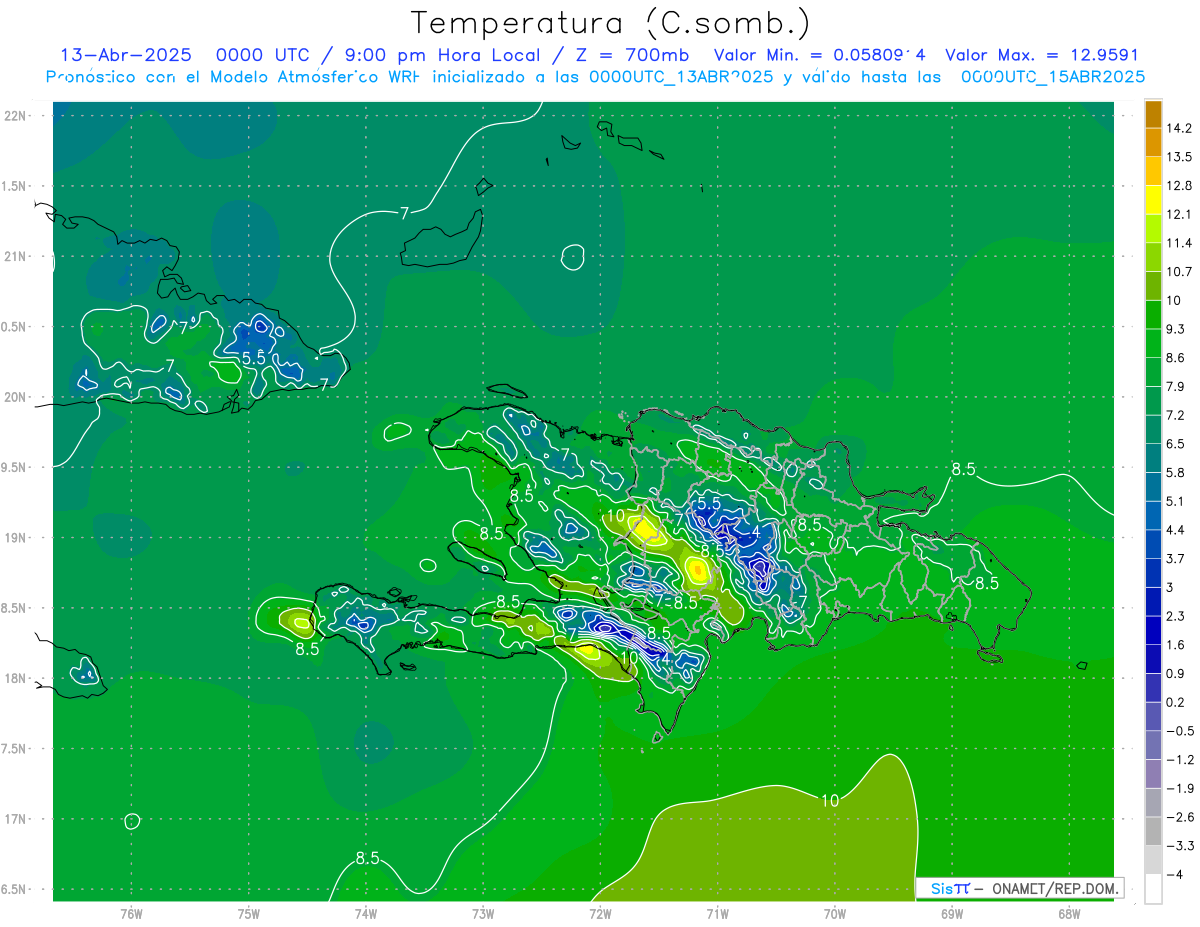Click longitude axis label '74W'
The width and height of the screenshot is (1200, 927).
tap(366, 914)
